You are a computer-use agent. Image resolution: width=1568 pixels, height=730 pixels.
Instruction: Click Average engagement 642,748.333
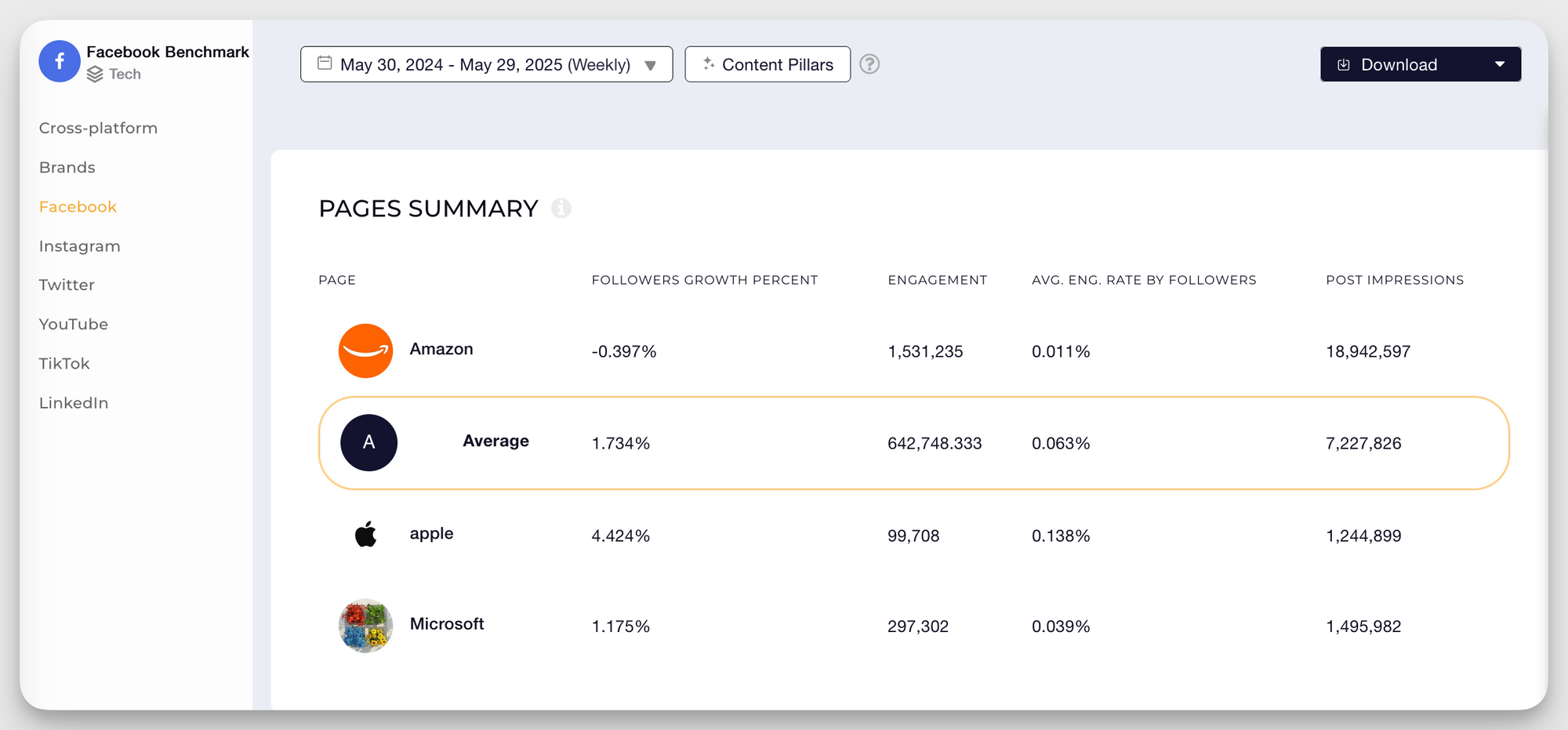click(x=935, y=443)
